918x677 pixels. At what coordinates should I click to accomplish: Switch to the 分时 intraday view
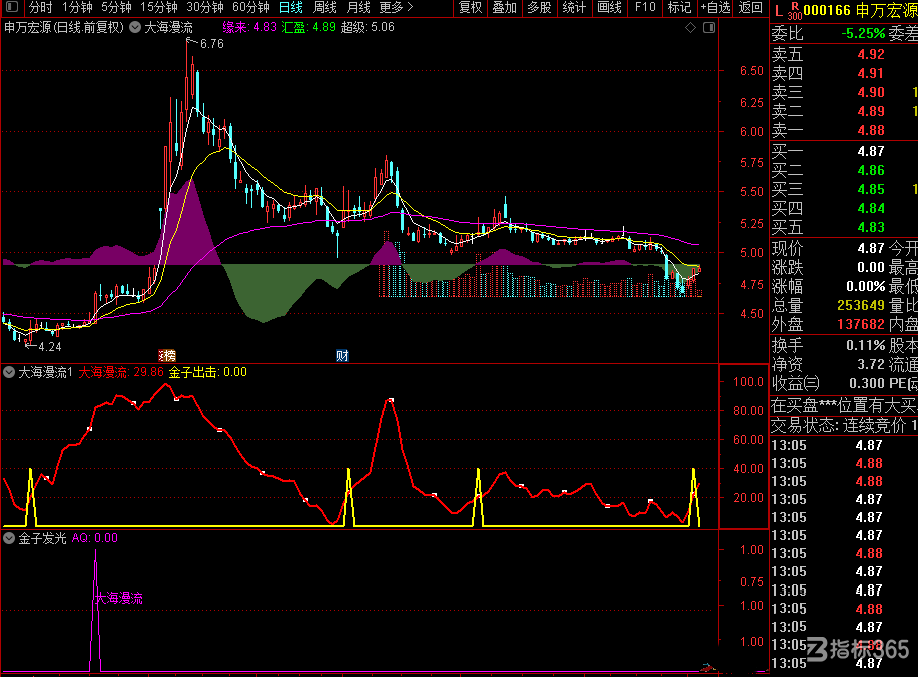point(40,8)
